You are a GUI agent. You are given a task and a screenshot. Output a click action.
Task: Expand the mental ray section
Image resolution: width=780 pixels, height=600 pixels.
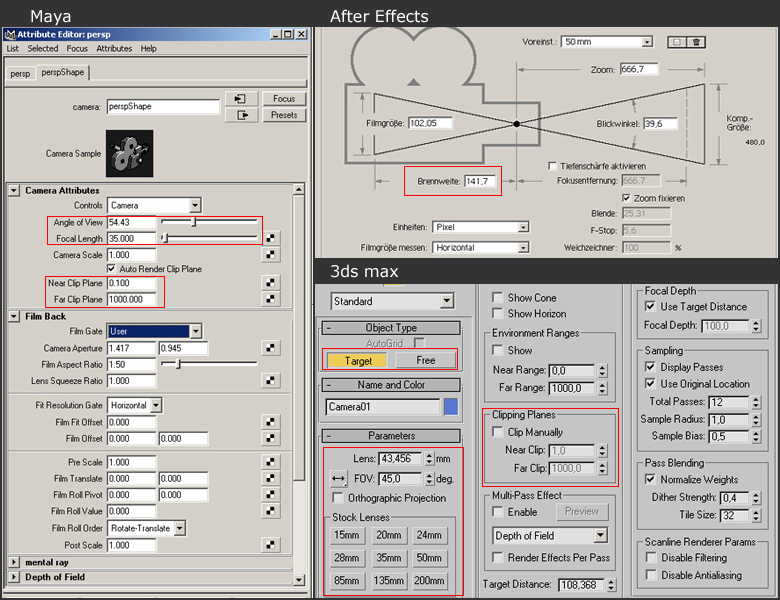point(14,562)
